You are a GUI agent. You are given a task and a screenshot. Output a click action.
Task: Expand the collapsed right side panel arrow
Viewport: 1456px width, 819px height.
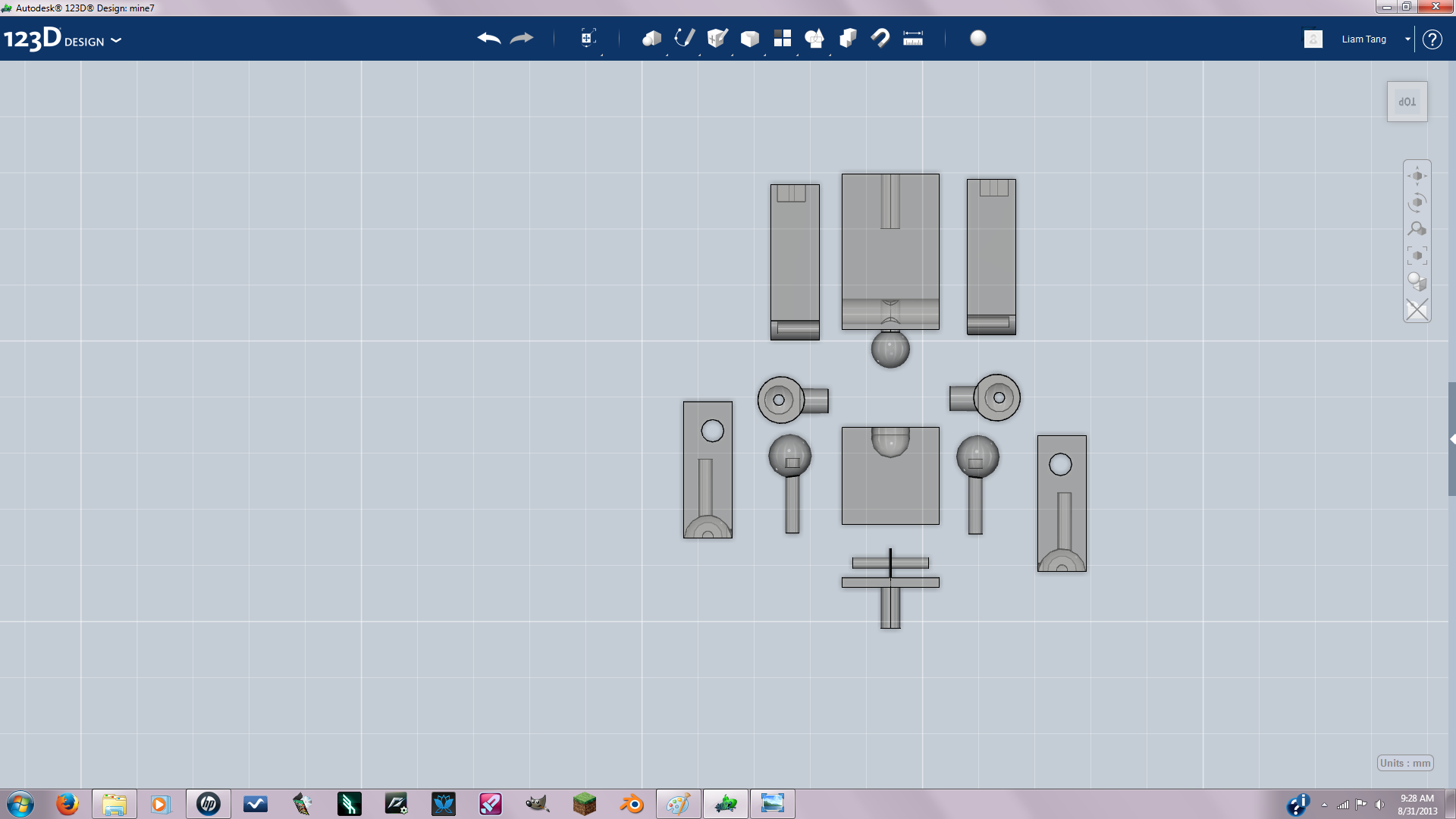[x=1452, y=439]
